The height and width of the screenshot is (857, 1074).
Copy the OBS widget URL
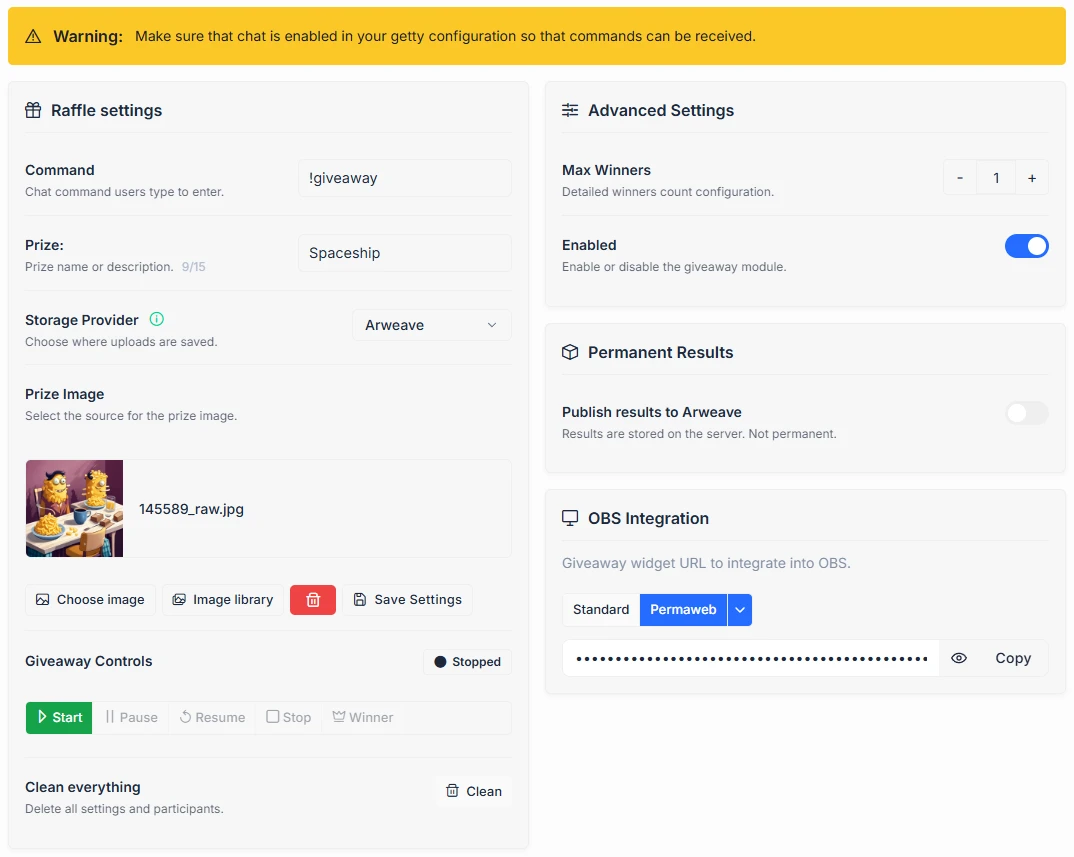[1012, 658]
